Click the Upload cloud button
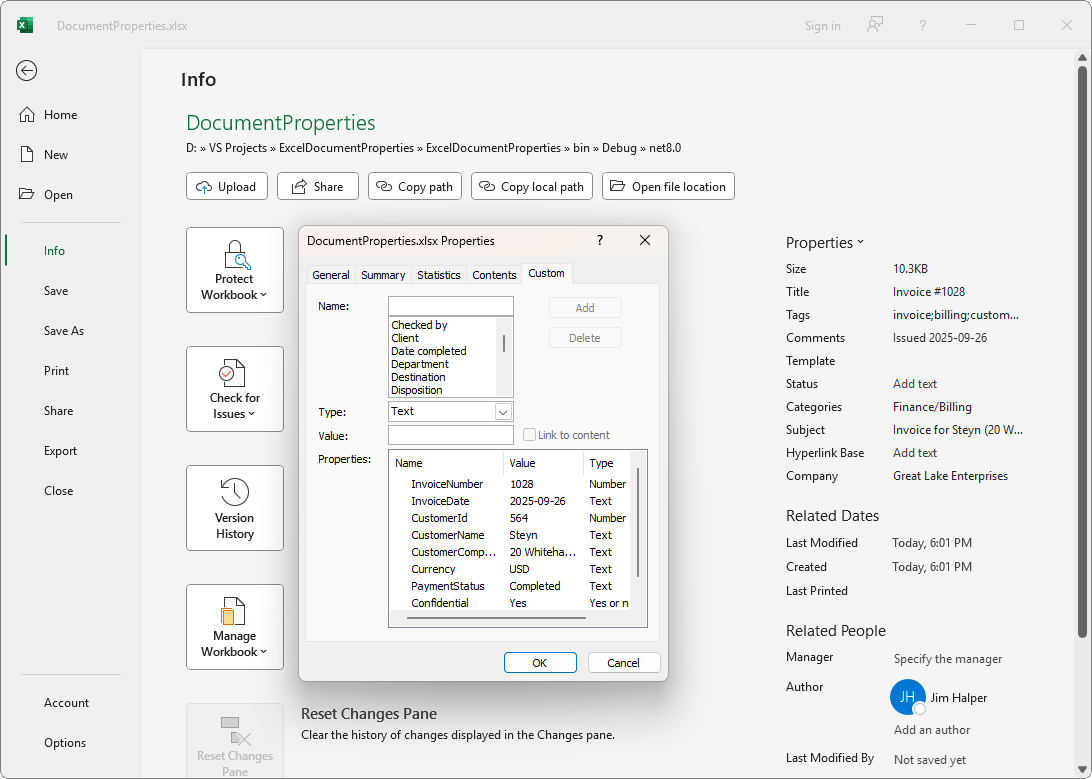Screen dimensions: 1092x779 [227, 186]
